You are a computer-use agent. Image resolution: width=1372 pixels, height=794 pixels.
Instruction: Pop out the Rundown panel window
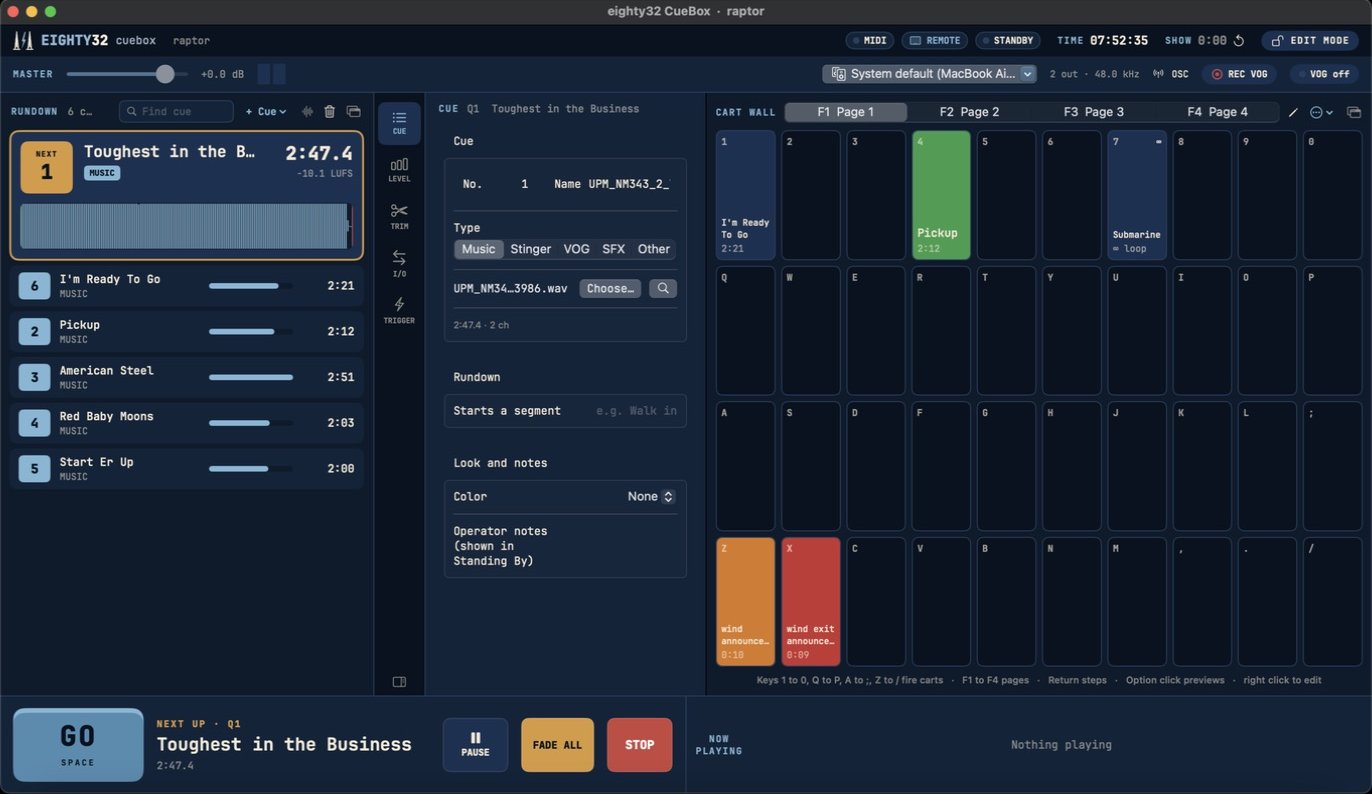[353, 112]
